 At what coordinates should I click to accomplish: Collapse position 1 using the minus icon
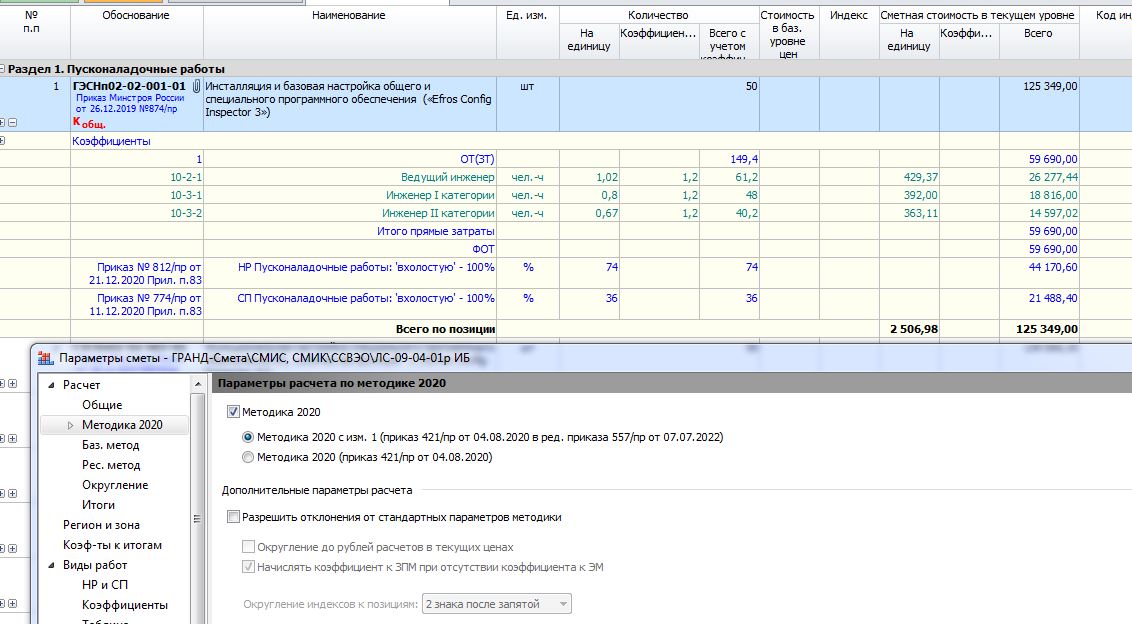point(12,123)
